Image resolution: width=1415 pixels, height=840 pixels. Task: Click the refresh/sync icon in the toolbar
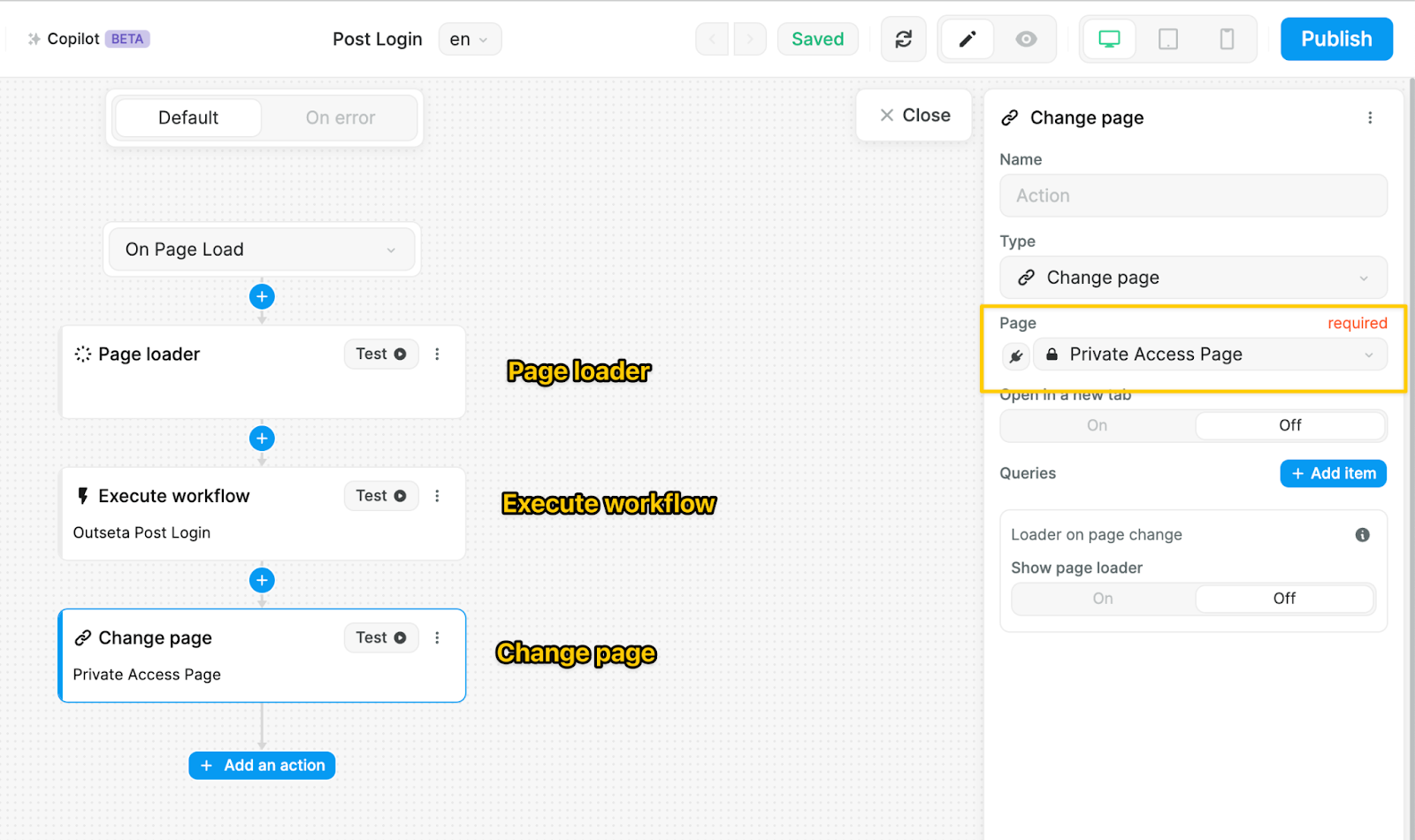coord(903,39)
